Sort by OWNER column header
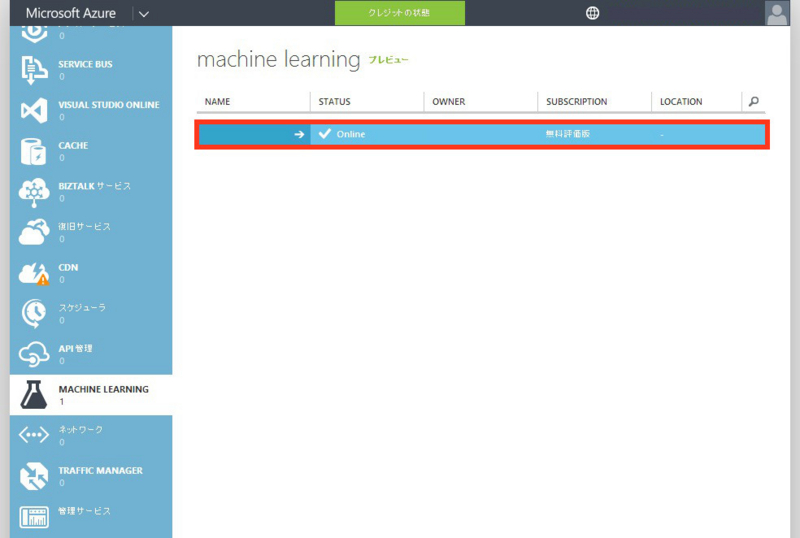 tap(448, 102)
